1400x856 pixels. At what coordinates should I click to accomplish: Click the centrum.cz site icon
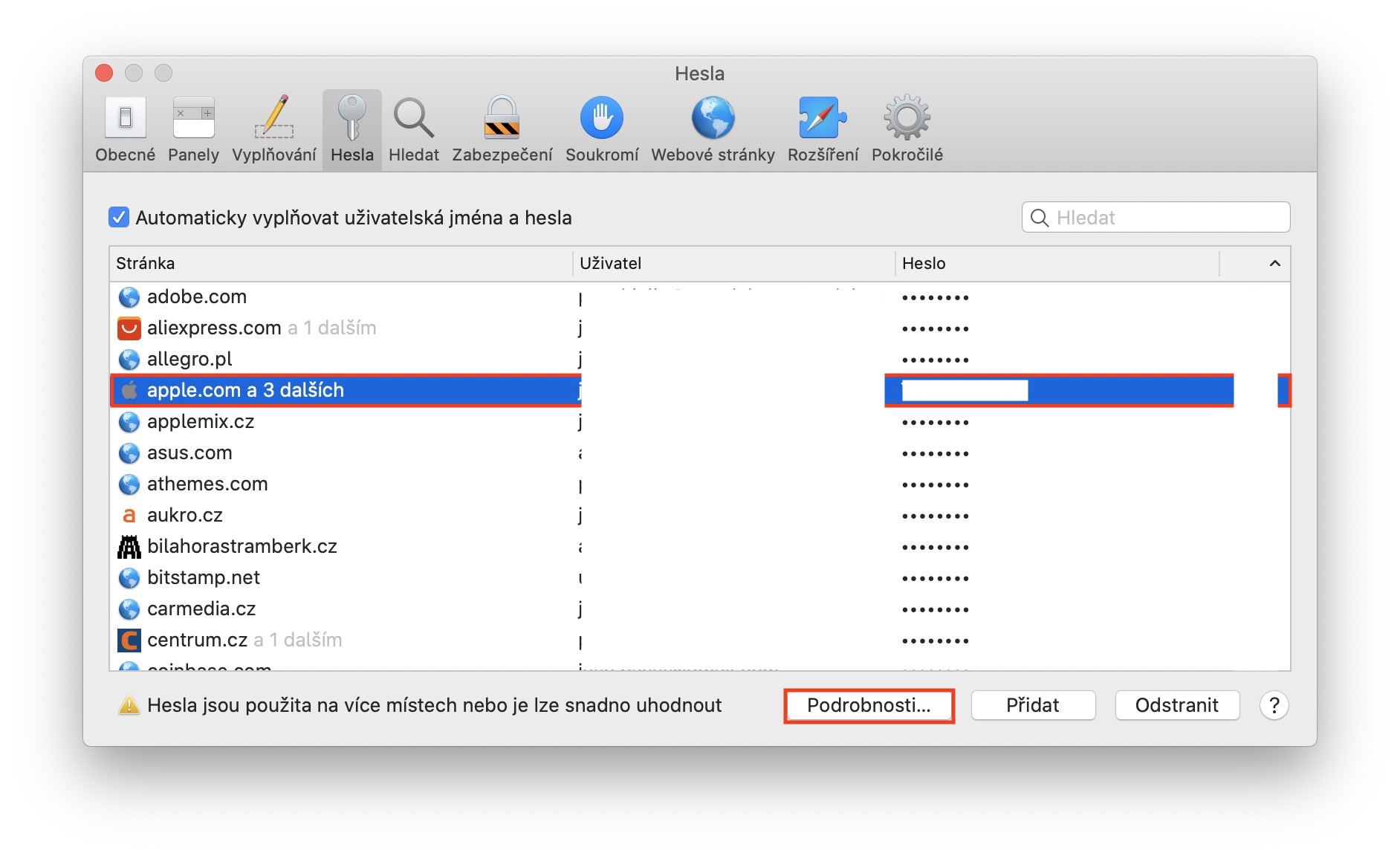click(129, 641)
